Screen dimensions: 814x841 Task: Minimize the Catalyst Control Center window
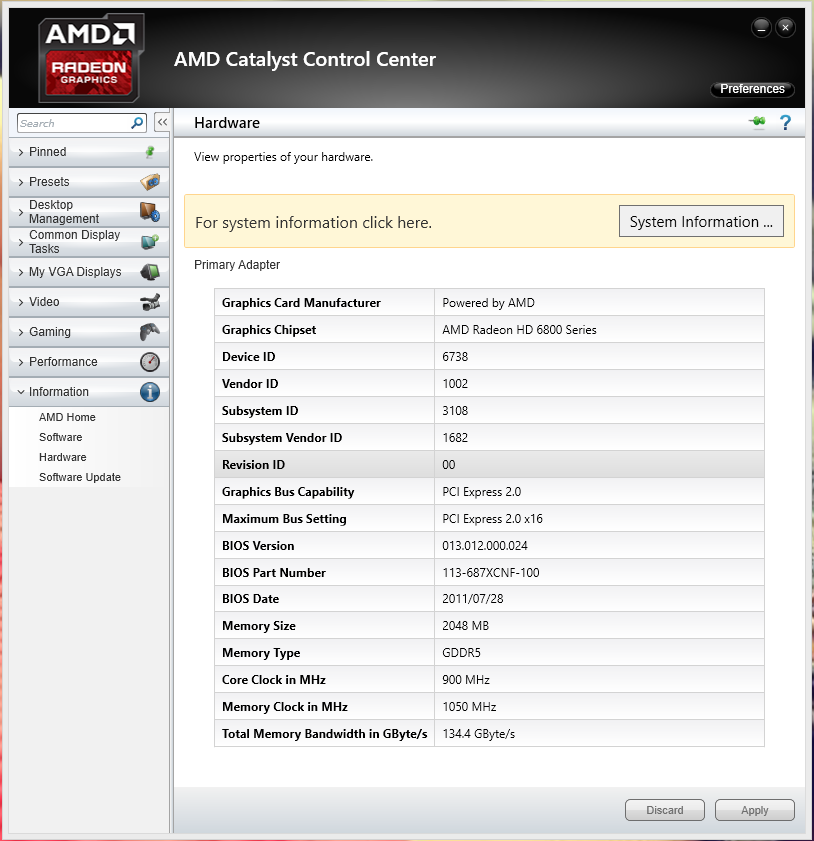tap(761, 27)
